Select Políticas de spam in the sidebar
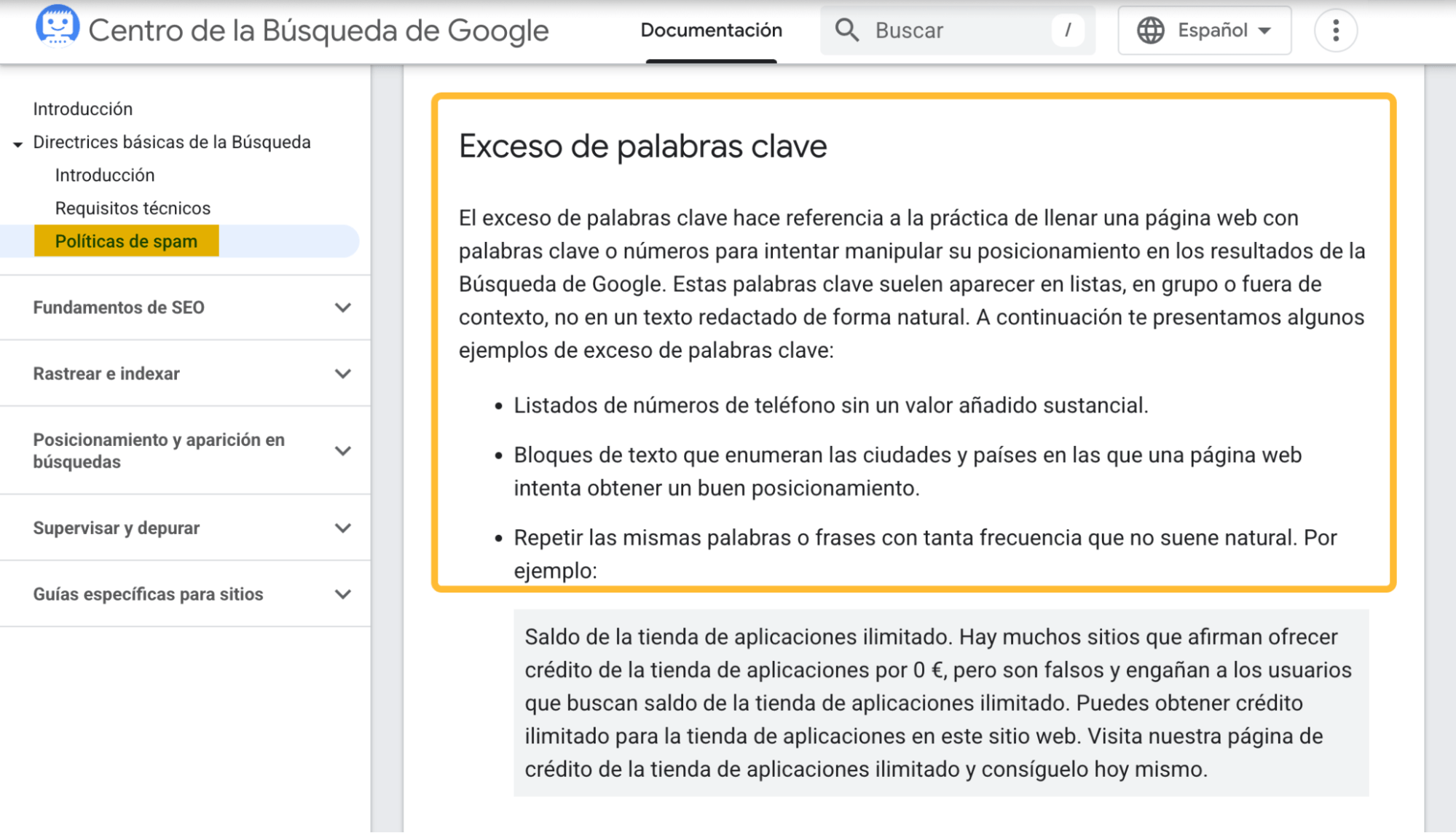 [x=126, y=240]
